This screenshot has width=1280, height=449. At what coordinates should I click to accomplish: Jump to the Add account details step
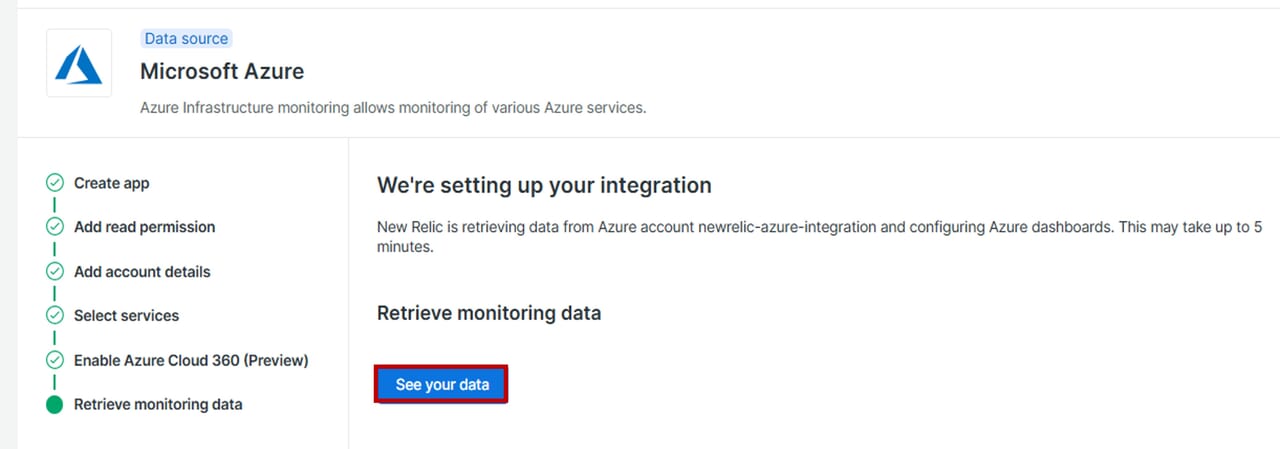click(142, 272)
